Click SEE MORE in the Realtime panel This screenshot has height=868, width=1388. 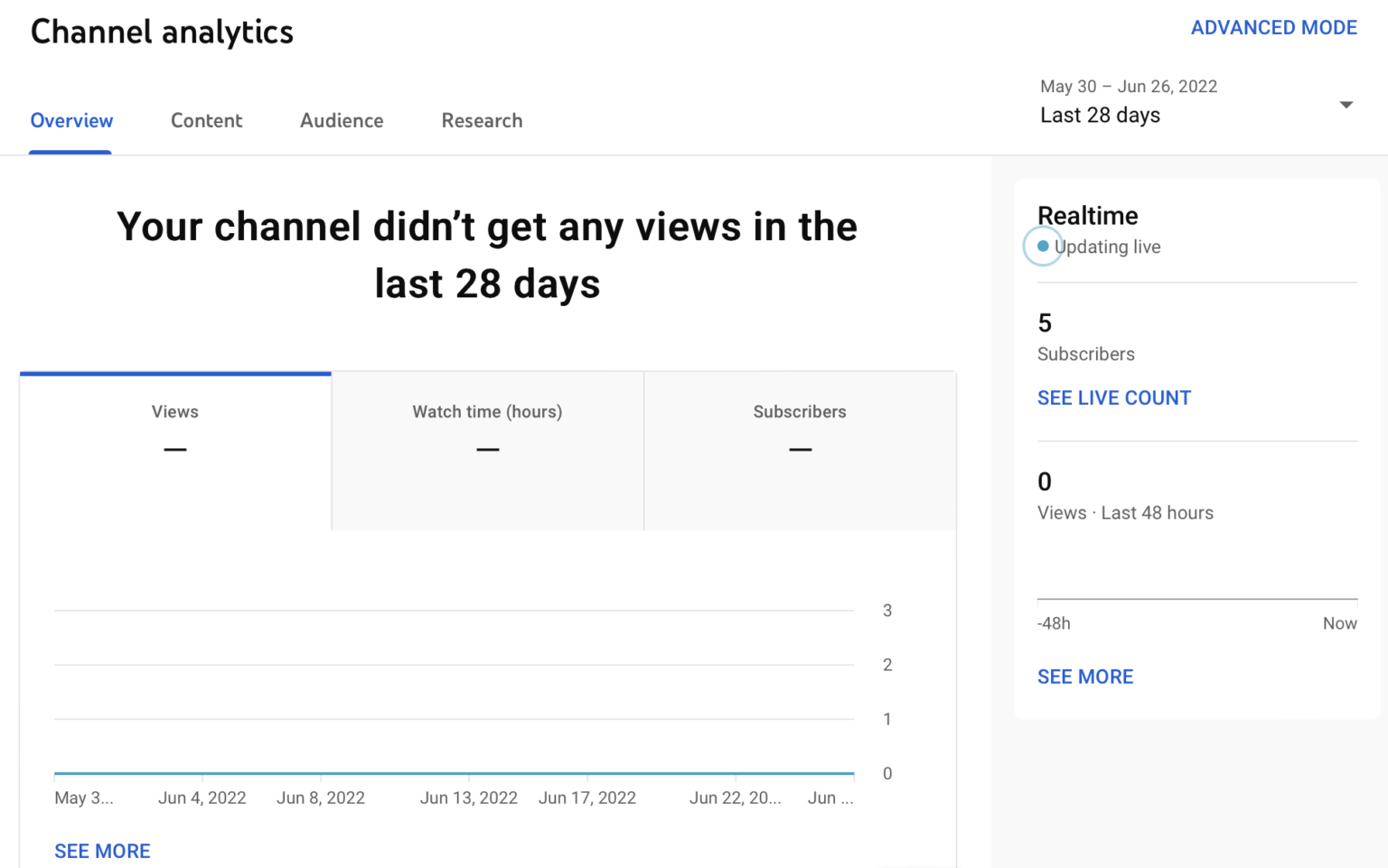[x=1085, y=676]
